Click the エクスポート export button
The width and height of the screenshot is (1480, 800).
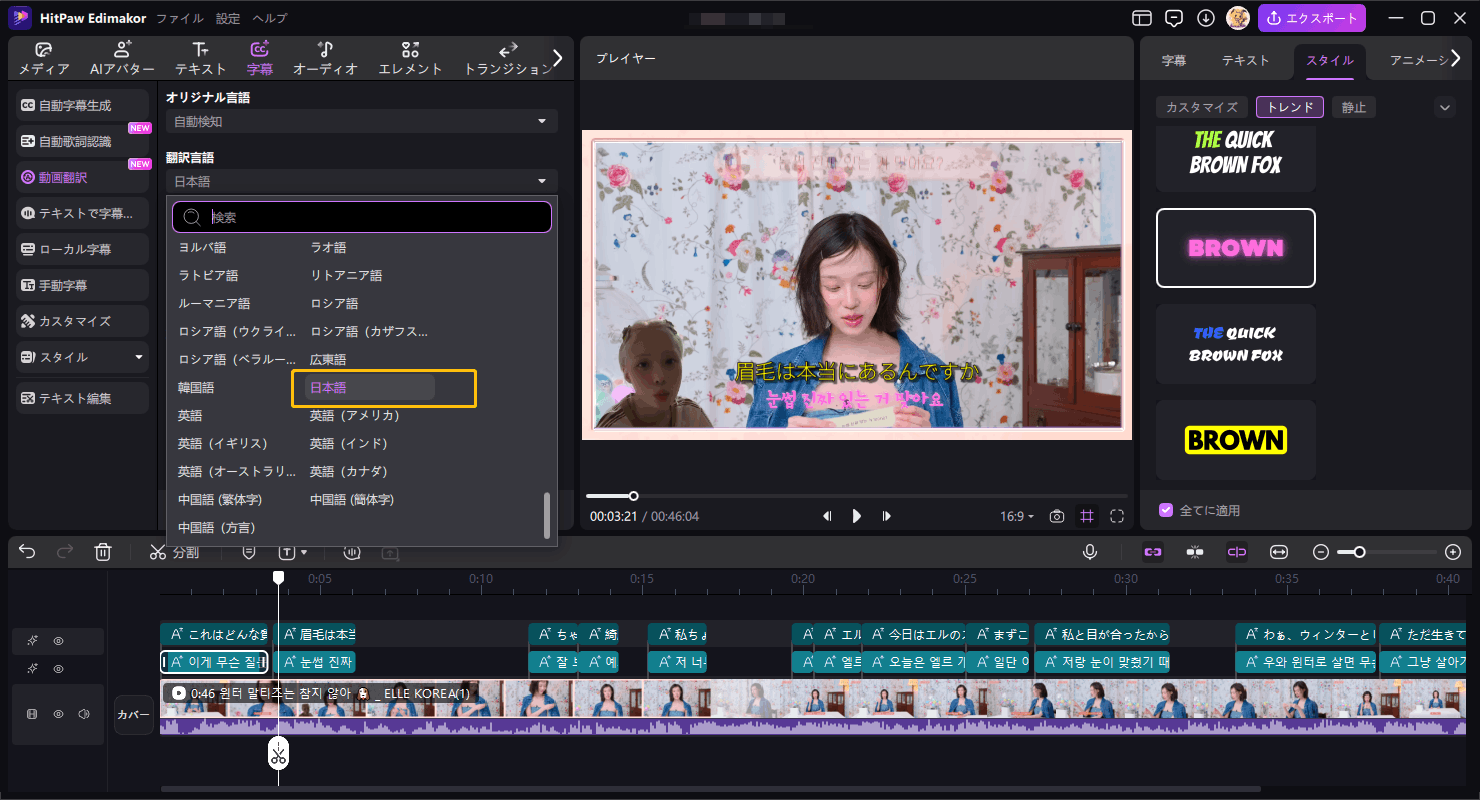coord(1311,17)
